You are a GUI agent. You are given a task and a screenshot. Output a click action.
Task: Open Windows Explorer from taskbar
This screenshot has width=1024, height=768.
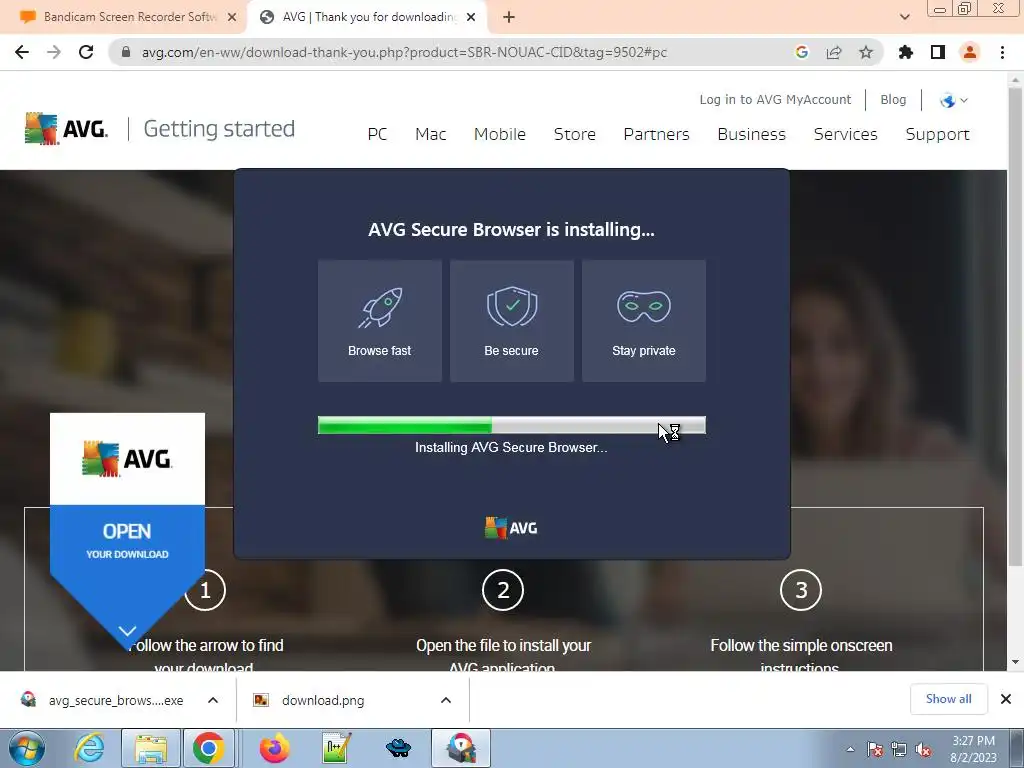click(151, 748)
